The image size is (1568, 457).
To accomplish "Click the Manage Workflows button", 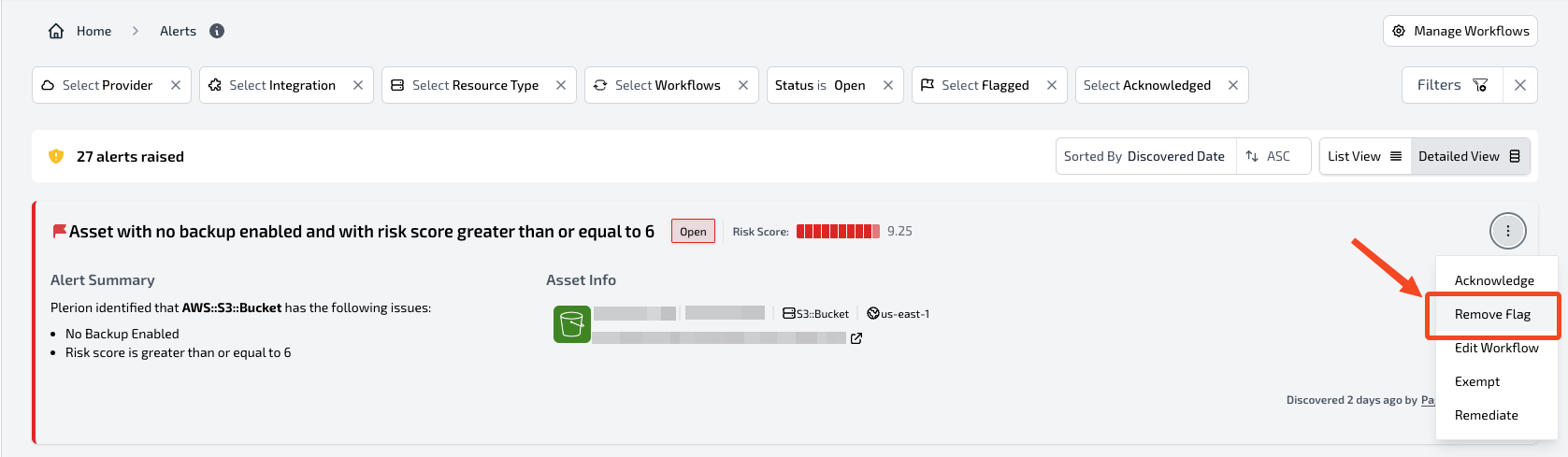I will click(x=1460, y=31).
